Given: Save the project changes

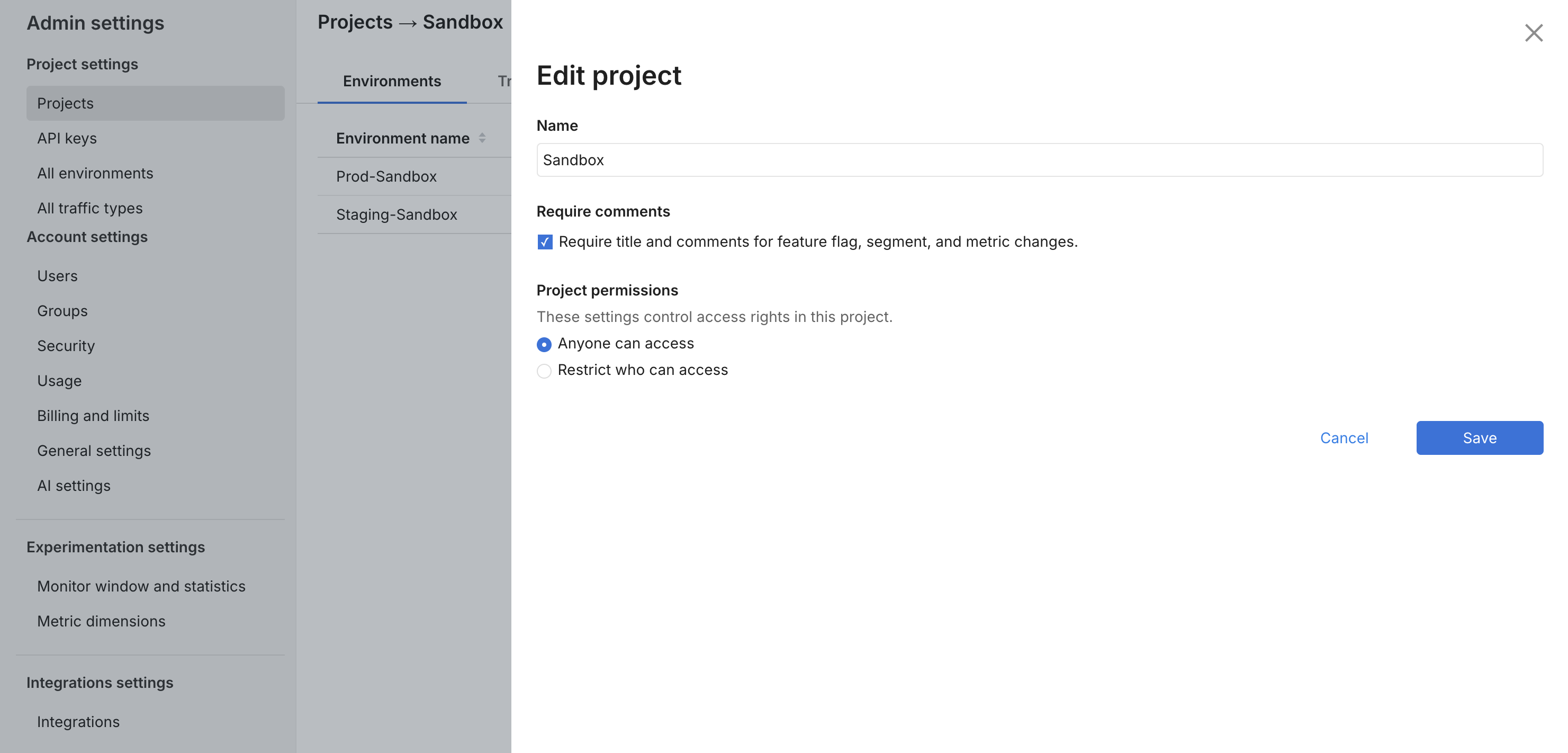Looking at the screenshot, I should pyautogui.click(x=1479, y=438).
